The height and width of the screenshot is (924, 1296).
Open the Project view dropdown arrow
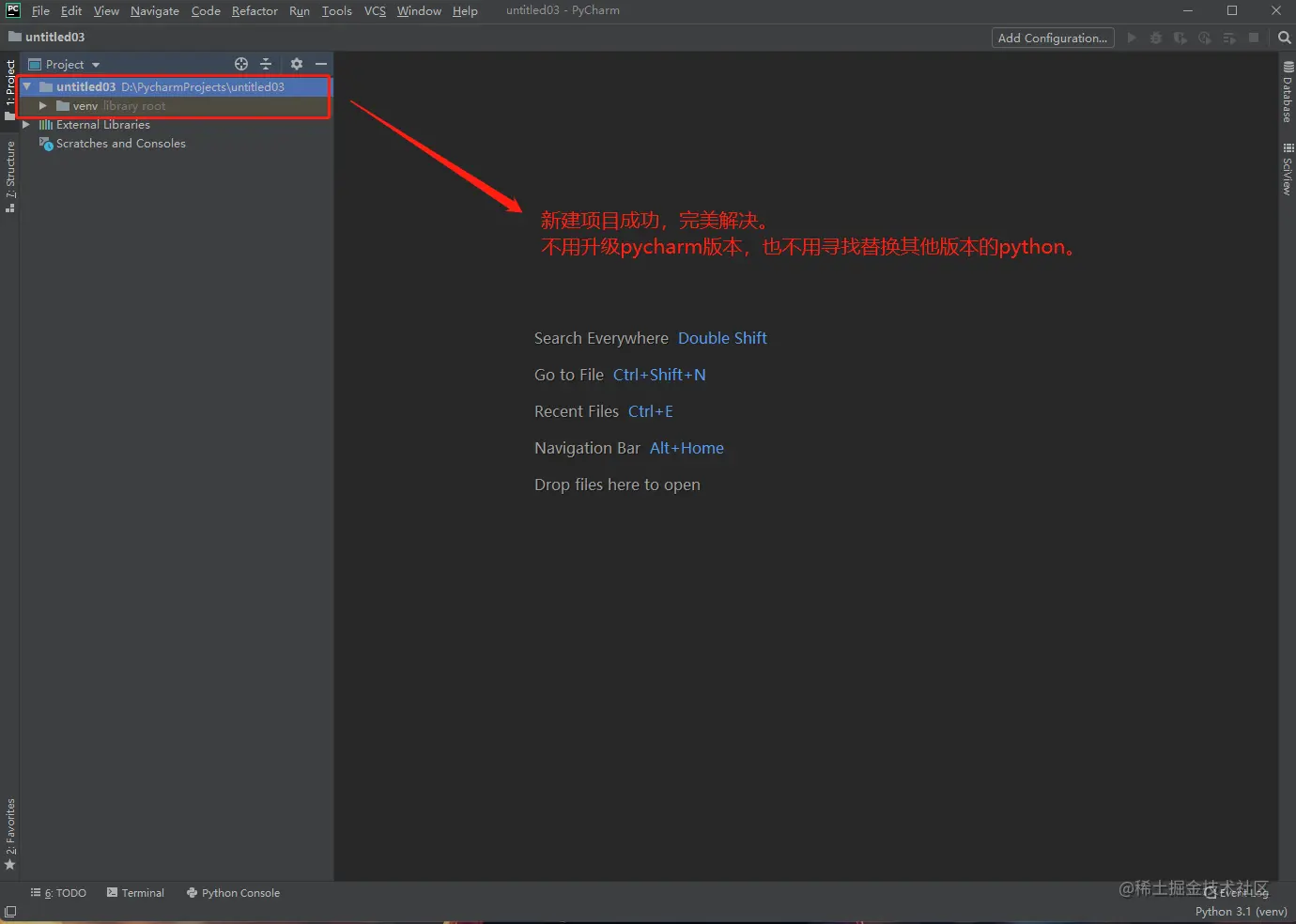coord(96,65)
